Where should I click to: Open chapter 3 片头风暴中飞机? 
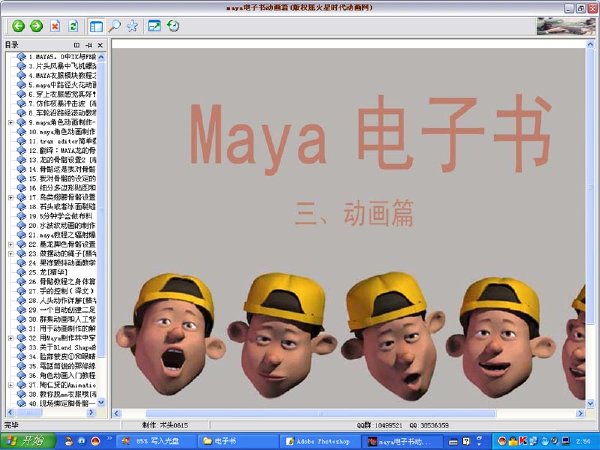click(x=62, y=66)
